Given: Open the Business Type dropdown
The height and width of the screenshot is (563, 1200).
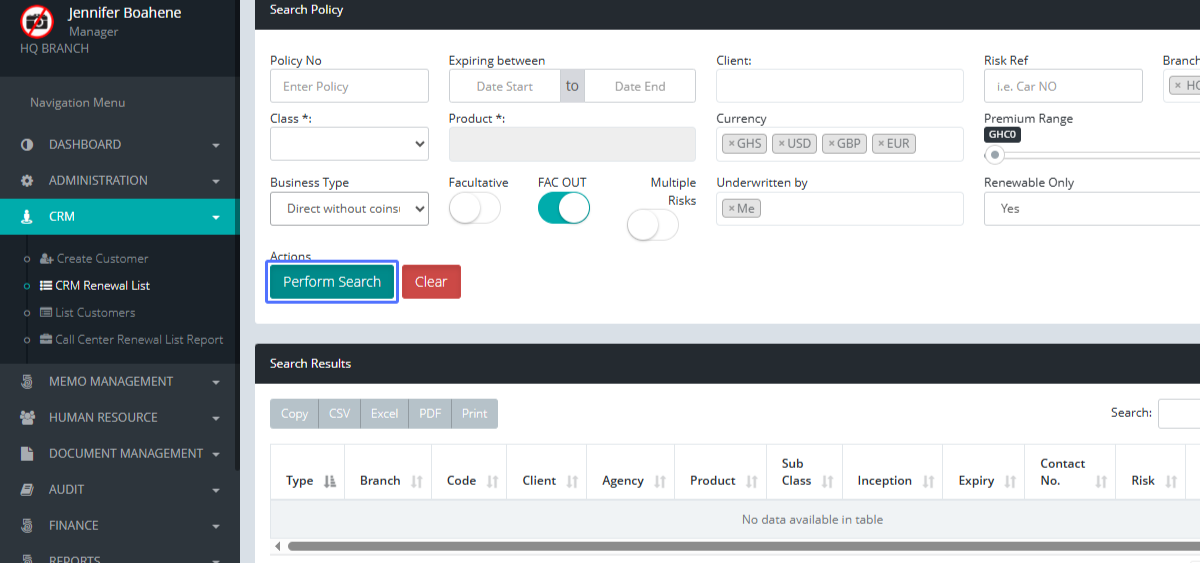Looking at the screenshot, I should point(349,208).
